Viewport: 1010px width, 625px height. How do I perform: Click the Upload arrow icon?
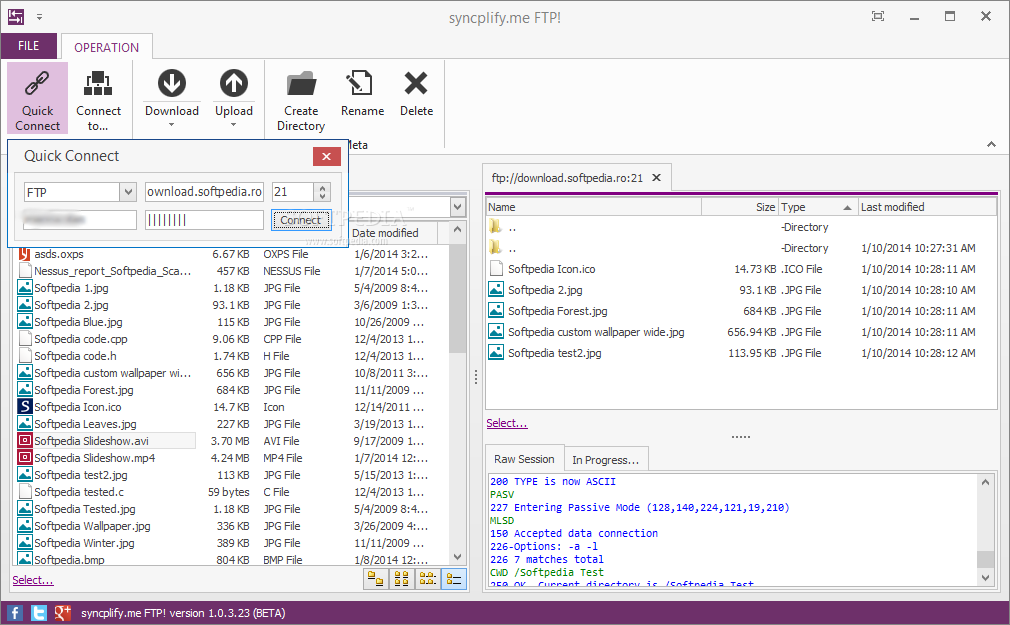pyautogui.click(x=233, y=83)
